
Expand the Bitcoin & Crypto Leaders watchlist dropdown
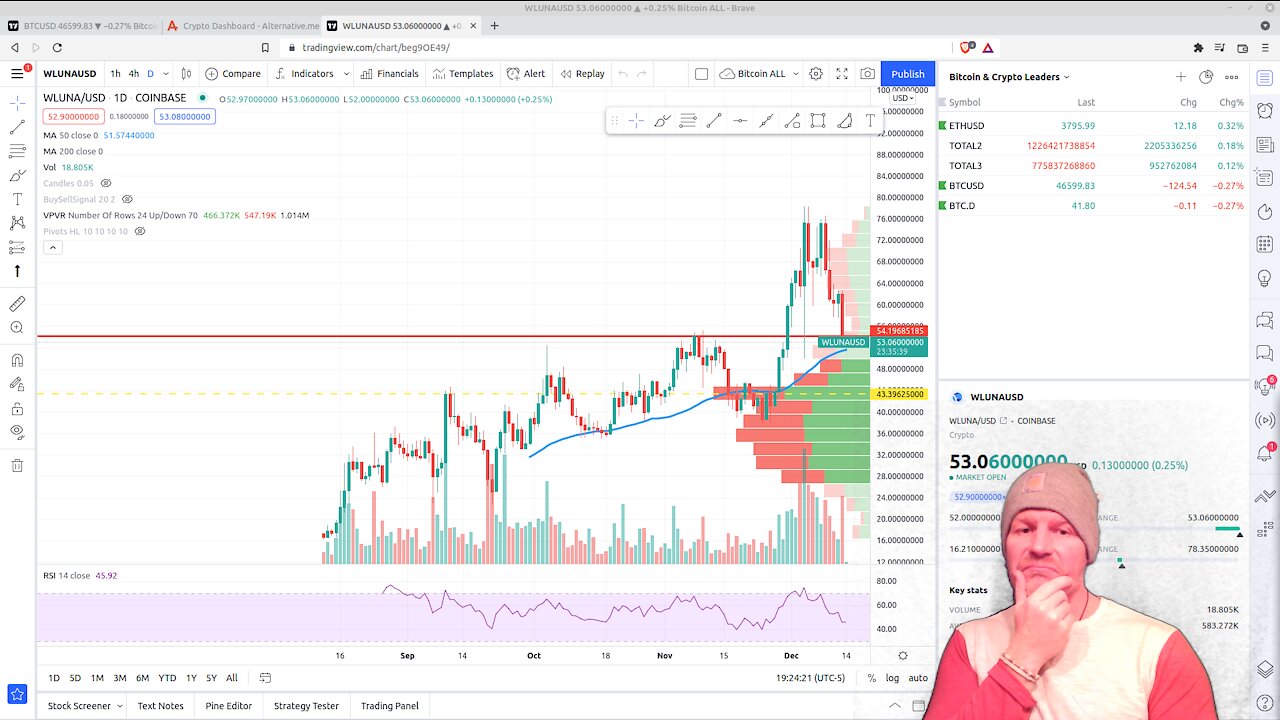coord(1009,76)
